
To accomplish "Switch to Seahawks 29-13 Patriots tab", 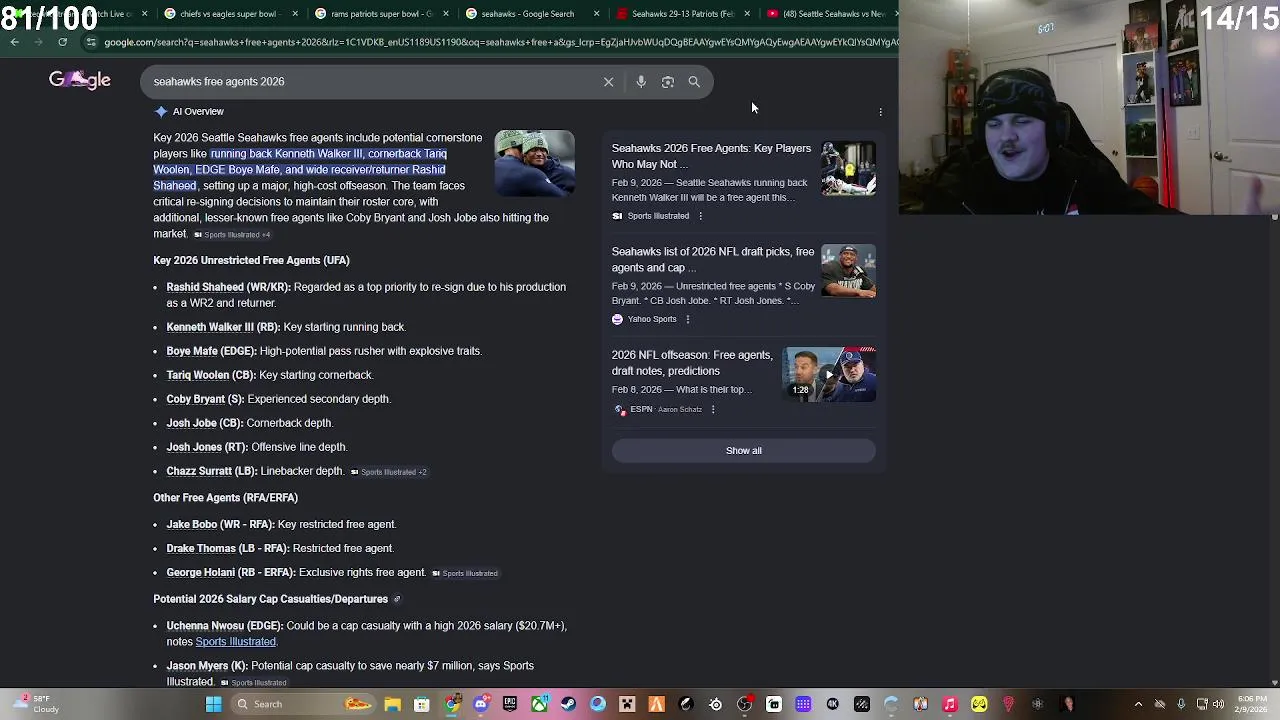I will (682, 14).
